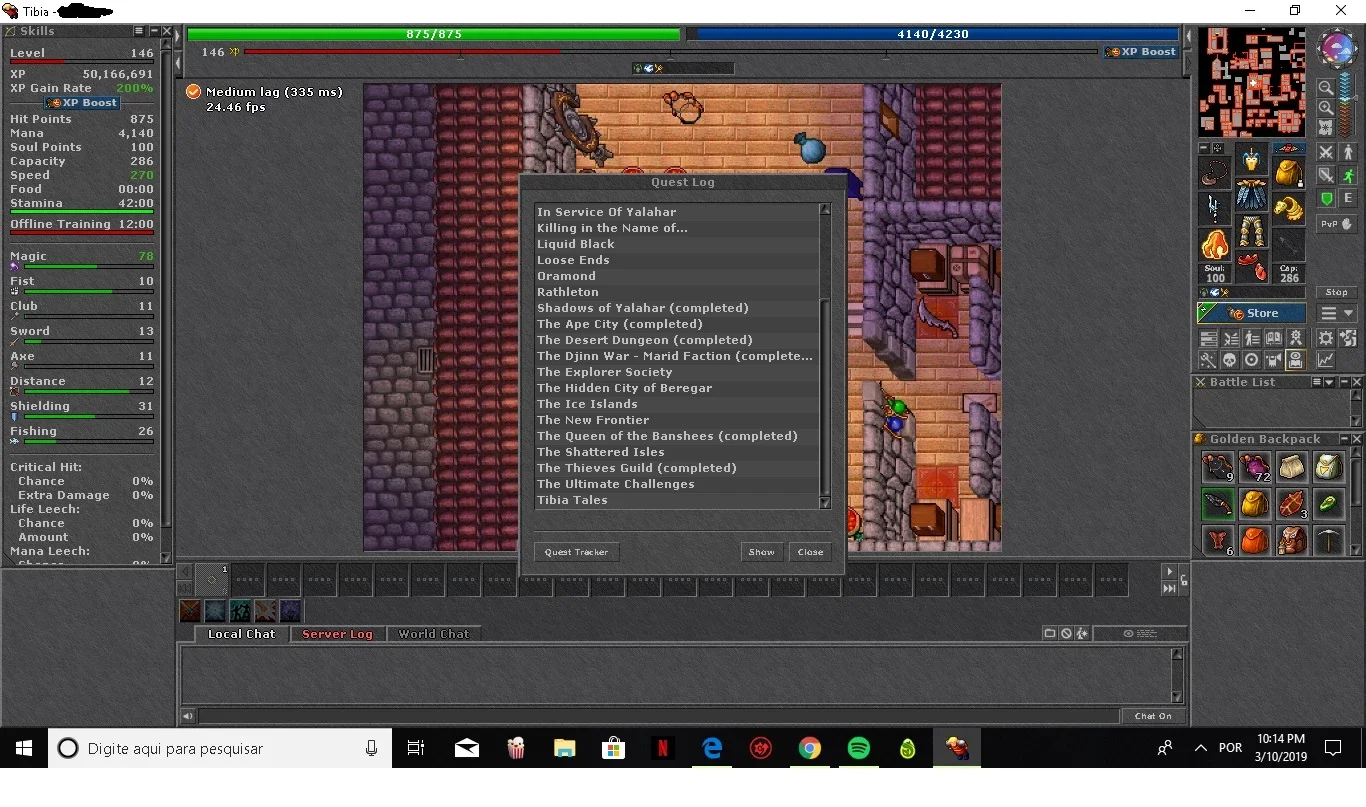Zoom in the minimap with magnifier plus

pyautogui.click(x=1326, y=107)
